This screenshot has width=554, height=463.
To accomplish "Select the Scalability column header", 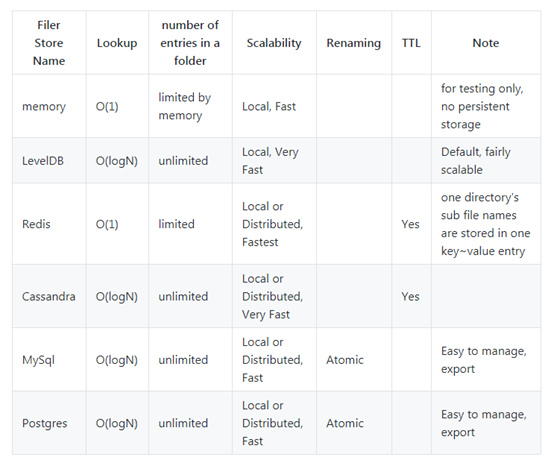I will [274, 43].
